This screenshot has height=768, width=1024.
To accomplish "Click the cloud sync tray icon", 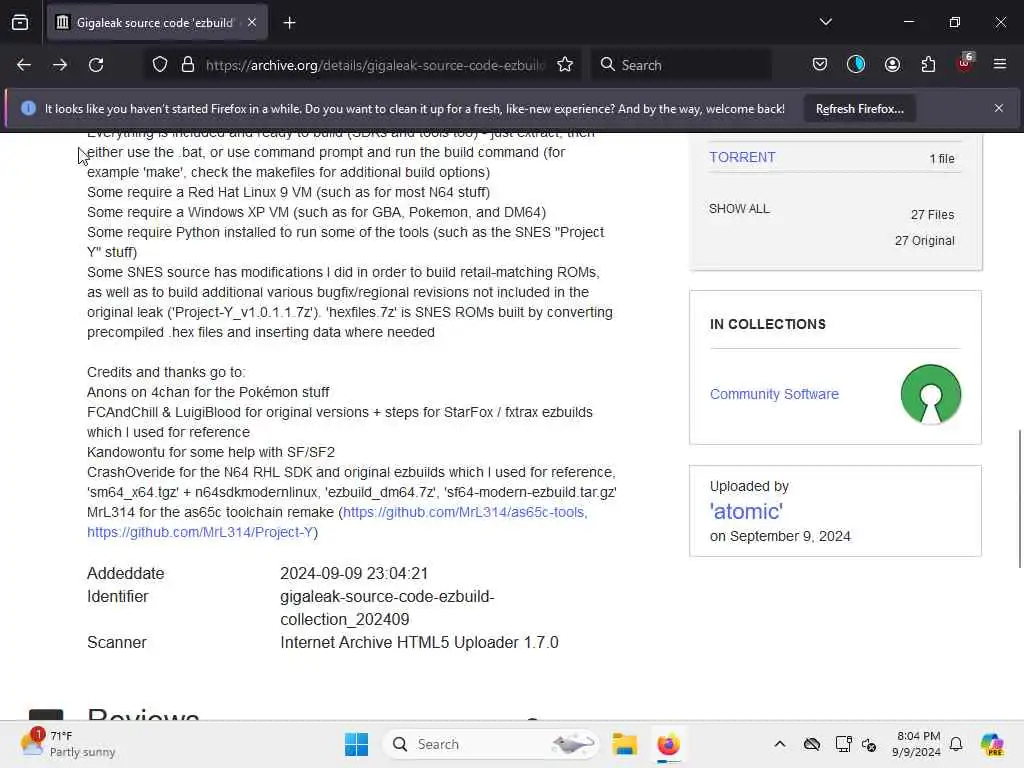I will pyautogui.click(x=812, y=744).
